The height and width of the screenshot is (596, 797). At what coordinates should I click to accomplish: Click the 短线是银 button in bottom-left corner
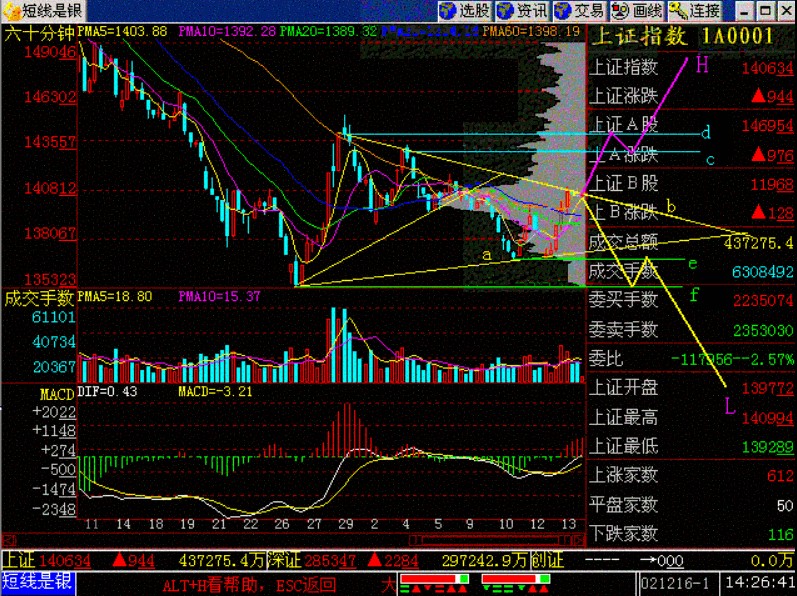coord(38,582)
